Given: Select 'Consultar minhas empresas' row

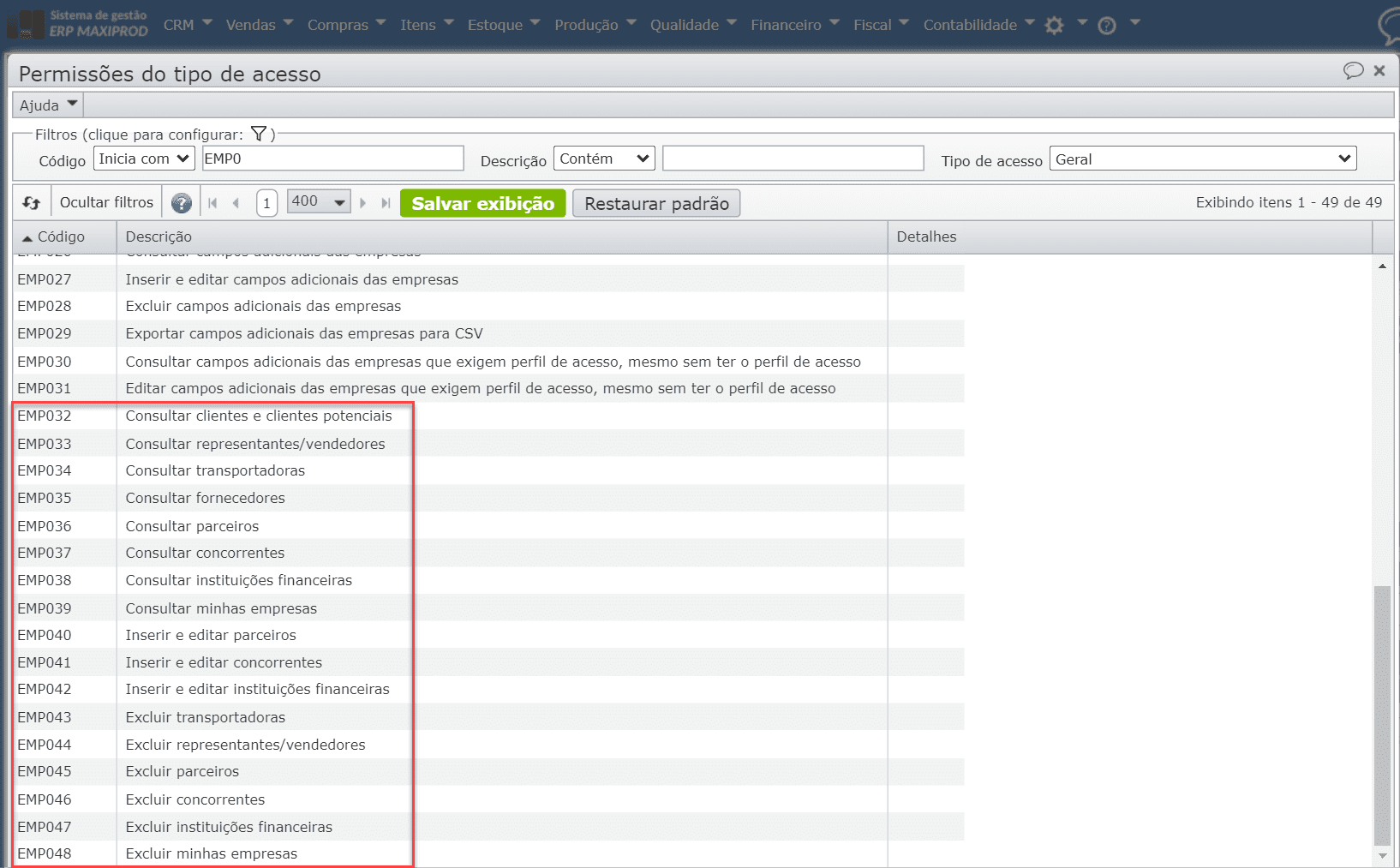Looking at the screenshot, I should (x=488, y=608).
